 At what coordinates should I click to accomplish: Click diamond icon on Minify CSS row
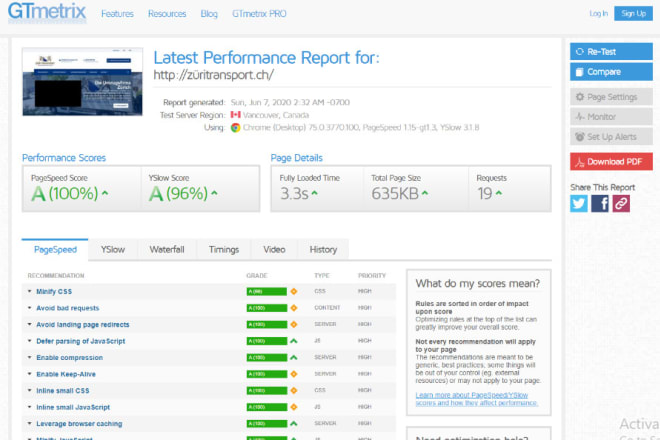coord(294,291)
